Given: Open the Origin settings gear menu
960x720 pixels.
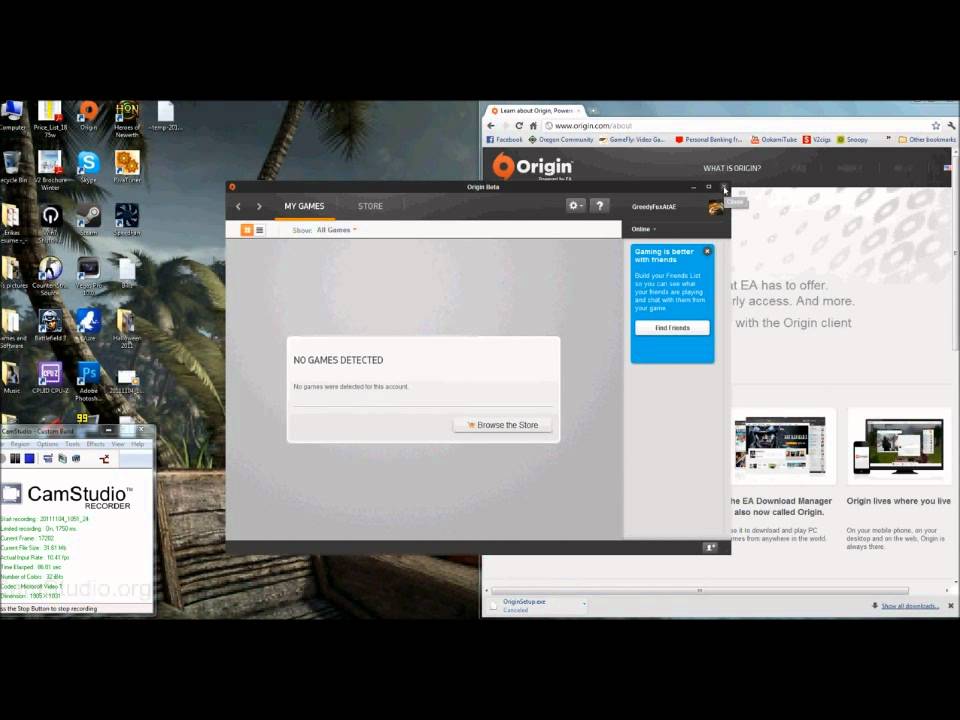Looking at the screenshot, I should (x=575, y=206).
